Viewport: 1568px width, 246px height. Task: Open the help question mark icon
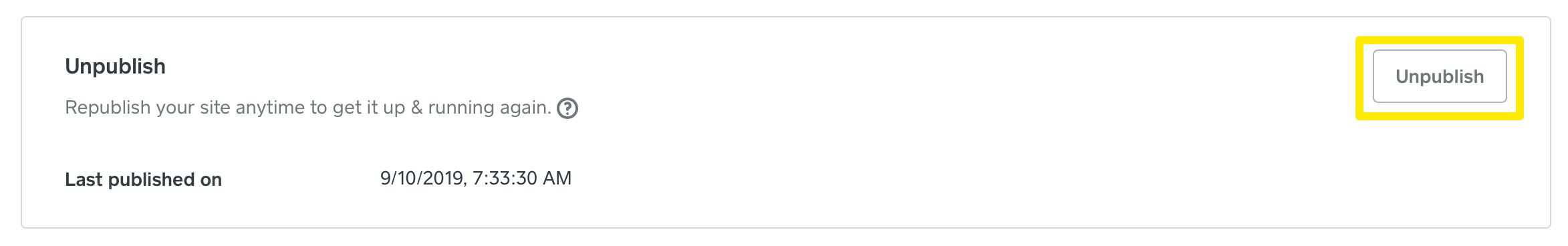(x=567, y=108)
